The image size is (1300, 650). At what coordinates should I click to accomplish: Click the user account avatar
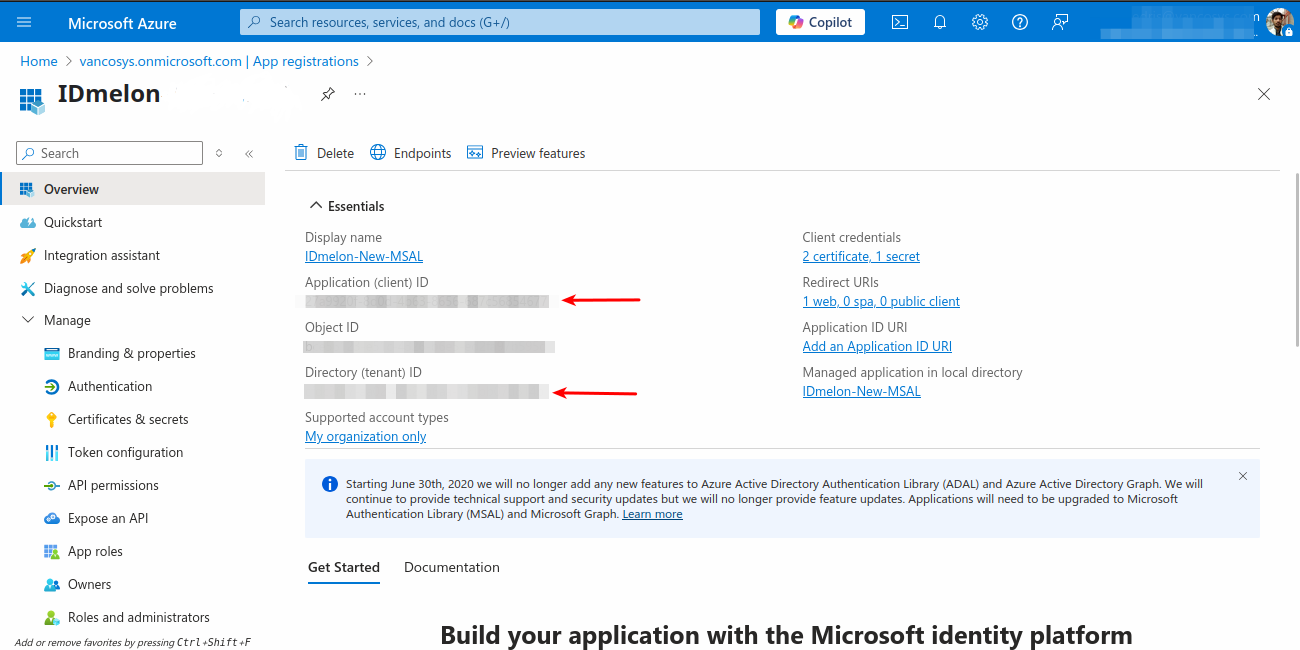pos(1279,22)
